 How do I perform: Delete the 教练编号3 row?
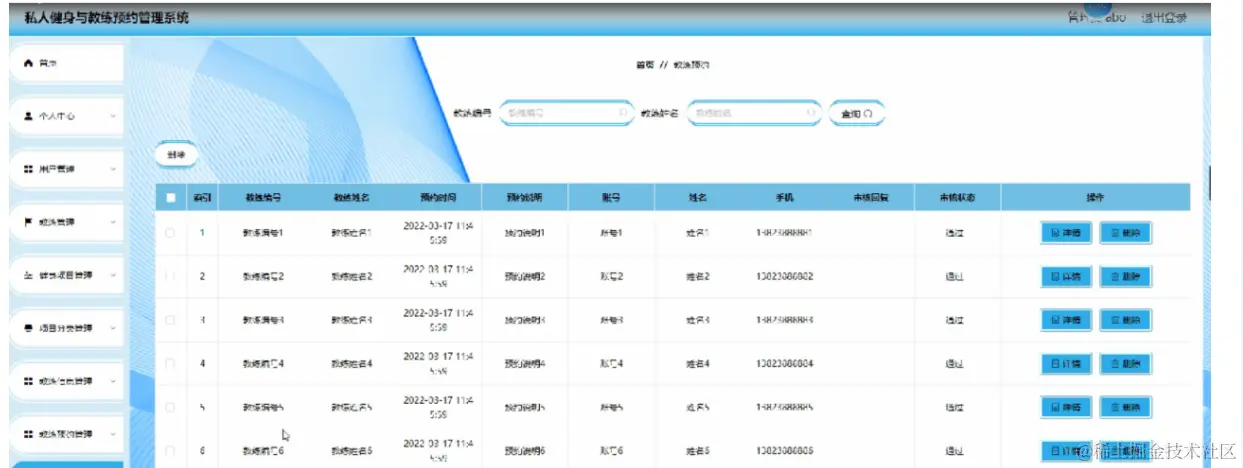pos(1125,320)
